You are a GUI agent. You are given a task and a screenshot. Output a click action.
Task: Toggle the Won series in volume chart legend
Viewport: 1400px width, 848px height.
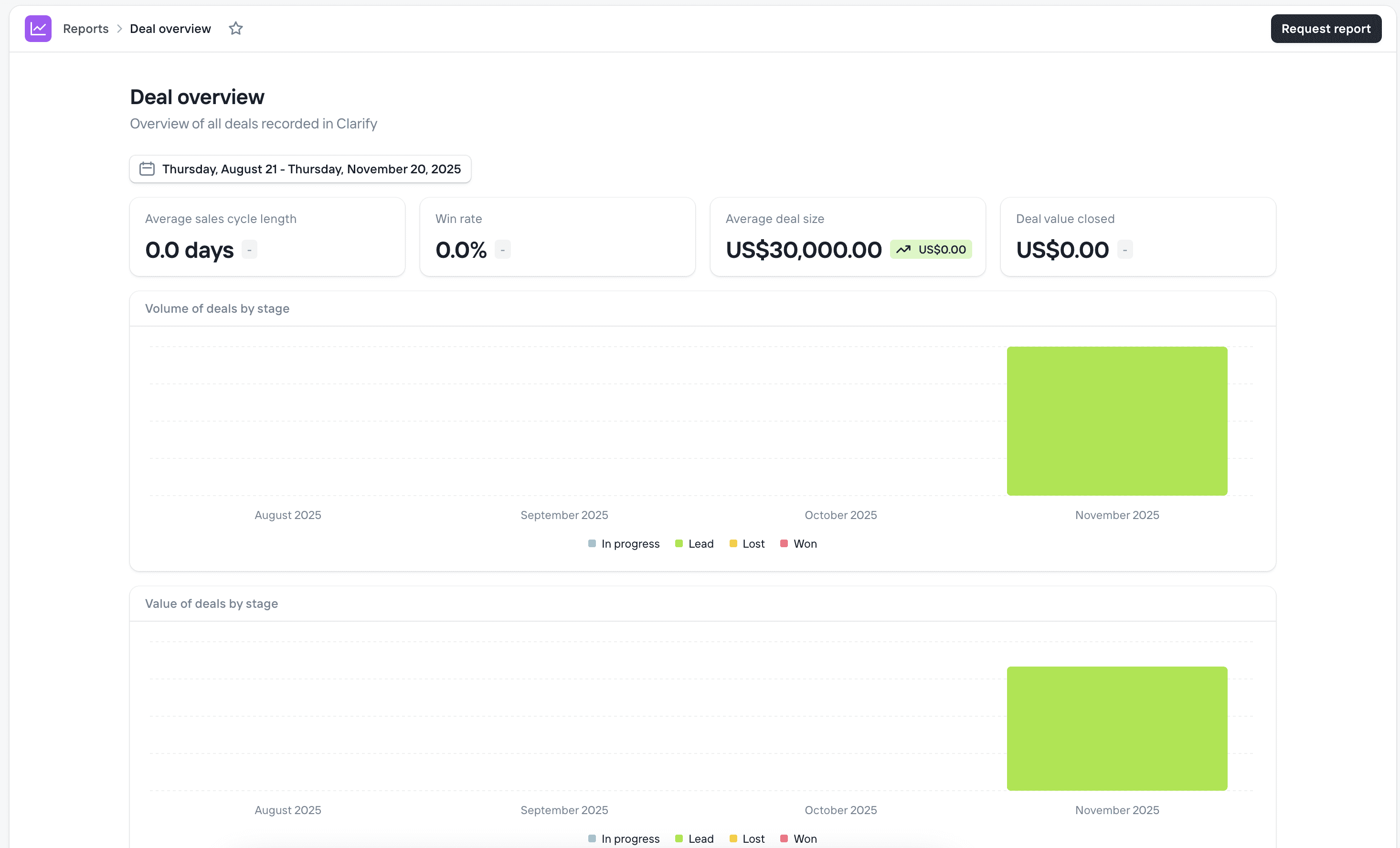(x=798, y=543)
